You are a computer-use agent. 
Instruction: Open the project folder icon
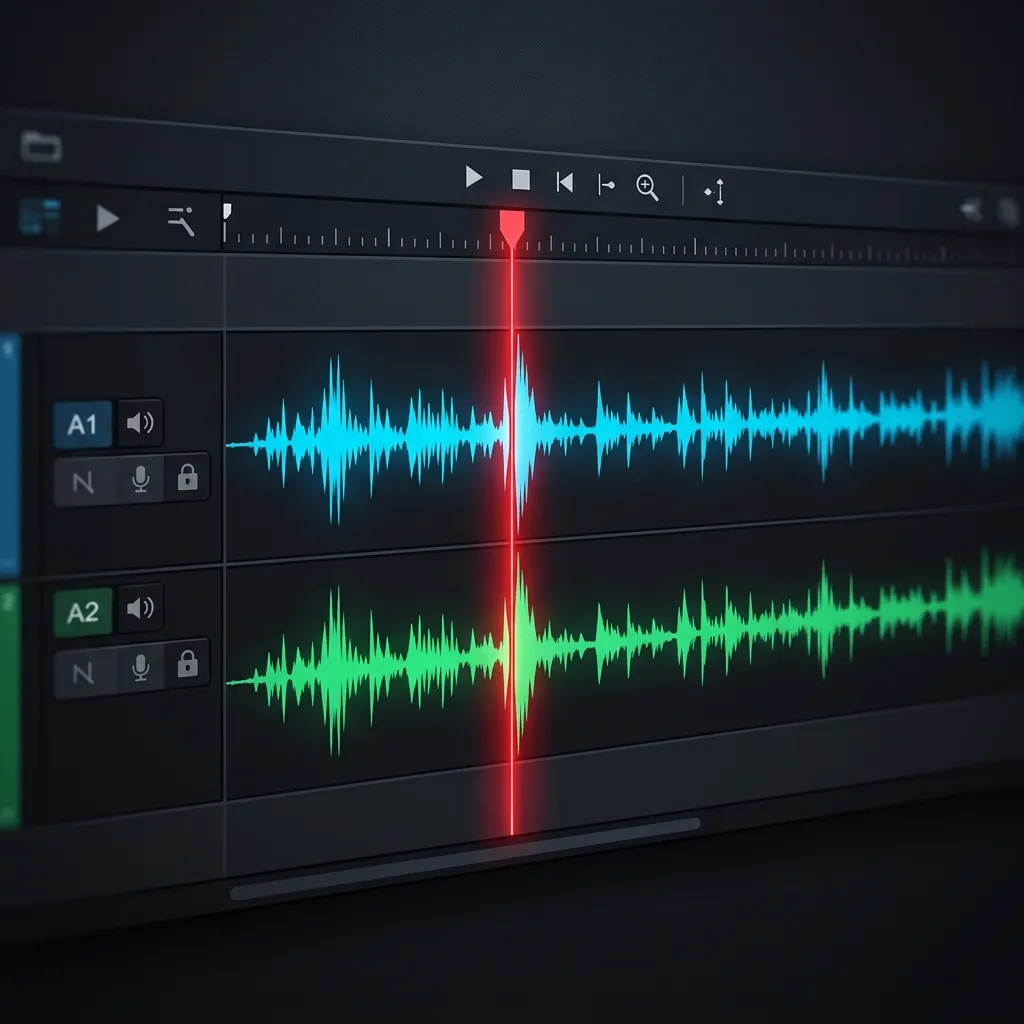tap(41, 146)
